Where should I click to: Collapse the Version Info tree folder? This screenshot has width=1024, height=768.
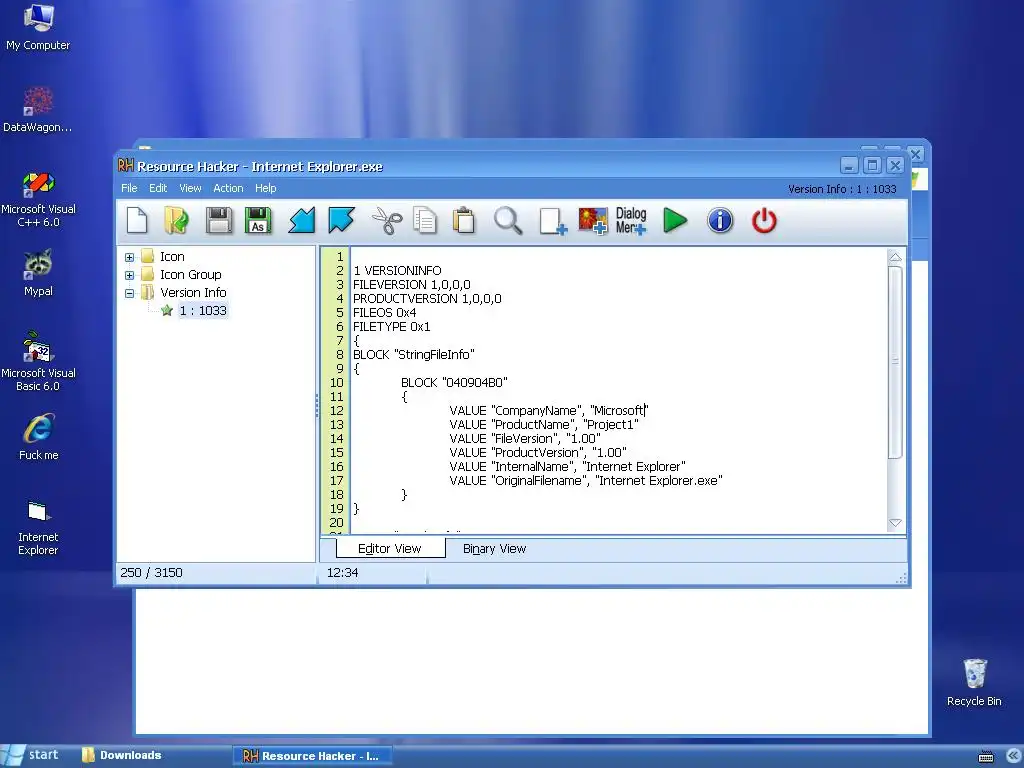point(129,293)
